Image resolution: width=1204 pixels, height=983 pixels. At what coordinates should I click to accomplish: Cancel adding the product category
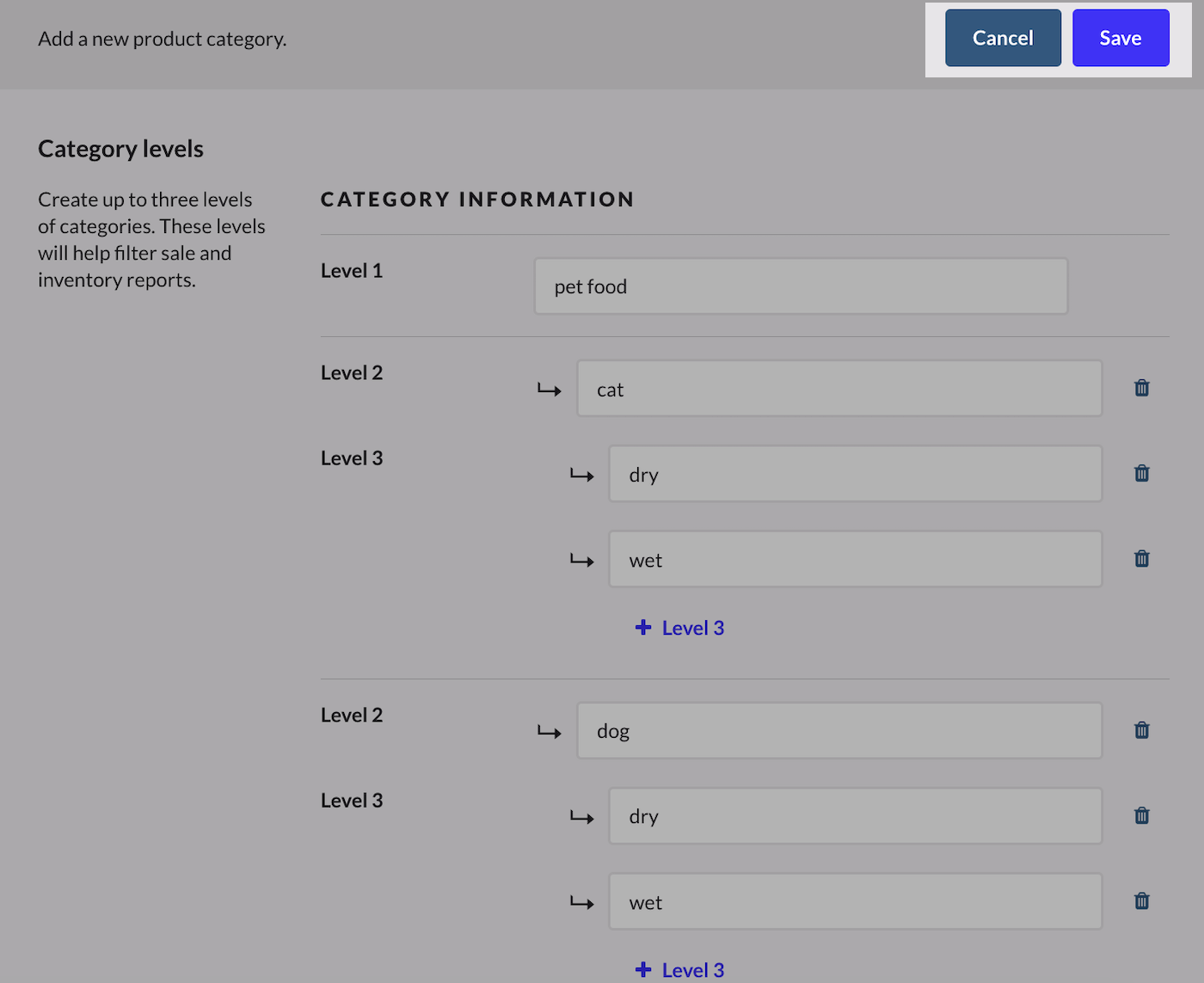point(1003,38)
